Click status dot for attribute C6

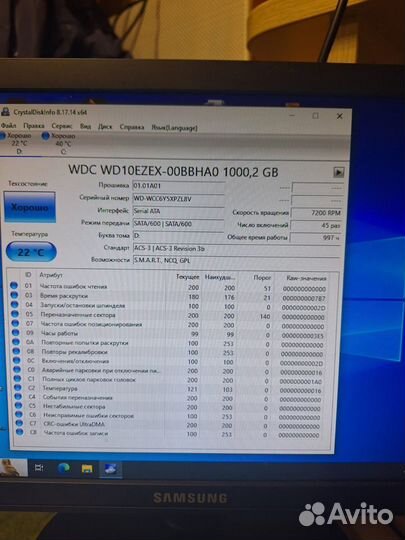coord(19,414)
